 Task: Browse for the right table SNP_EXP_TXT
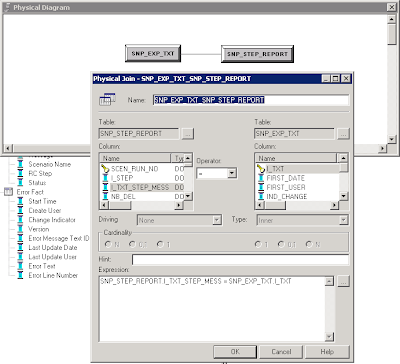point(343,134)
